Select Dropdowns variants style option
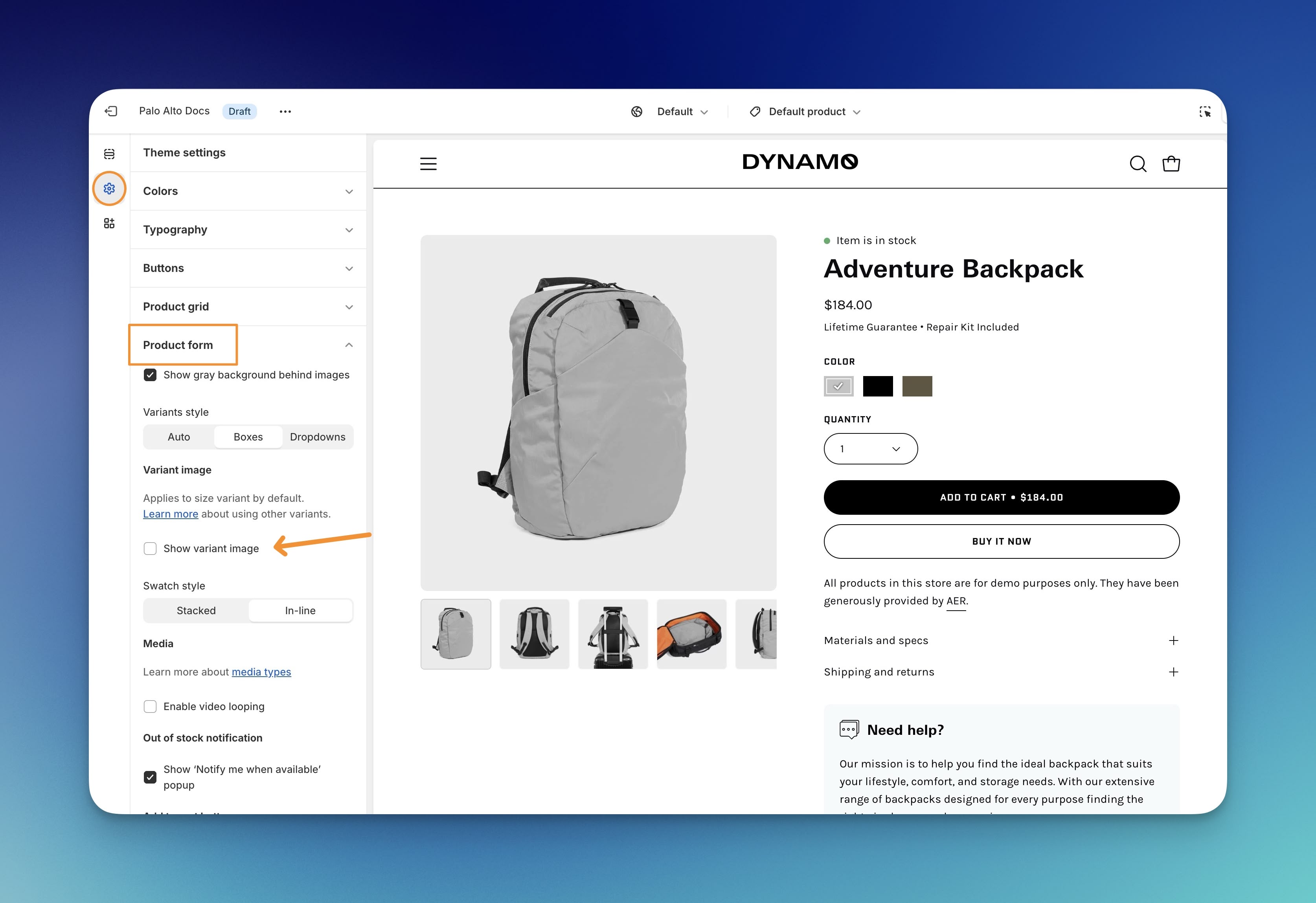Screen dimensions: 1316x903 click(x=317, y=437)
